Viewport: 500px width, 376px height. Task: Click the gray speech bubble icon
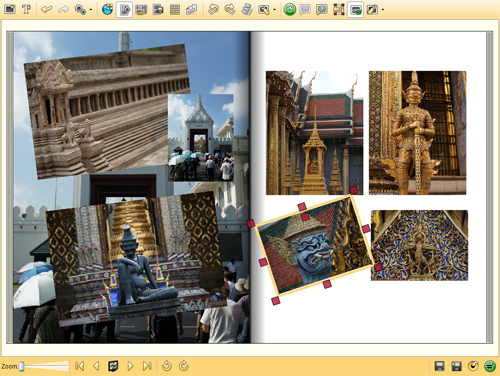point(305,10)
